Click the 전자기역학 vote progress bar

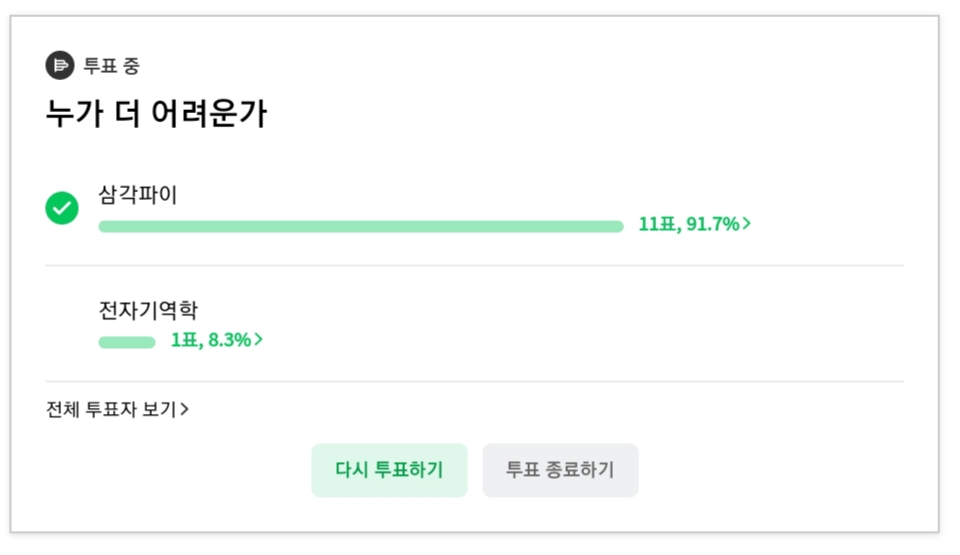coord(127,342)
